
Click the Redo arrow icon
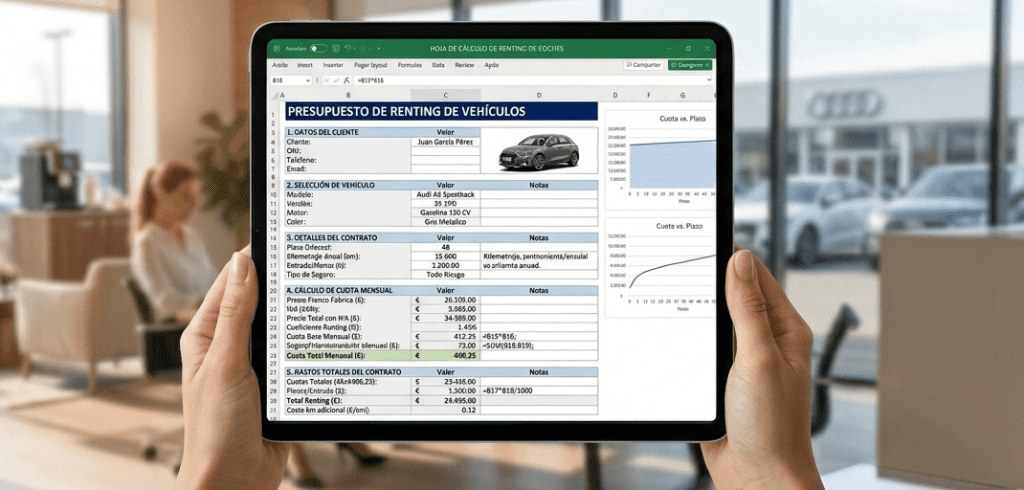click(x=364, y=48)
